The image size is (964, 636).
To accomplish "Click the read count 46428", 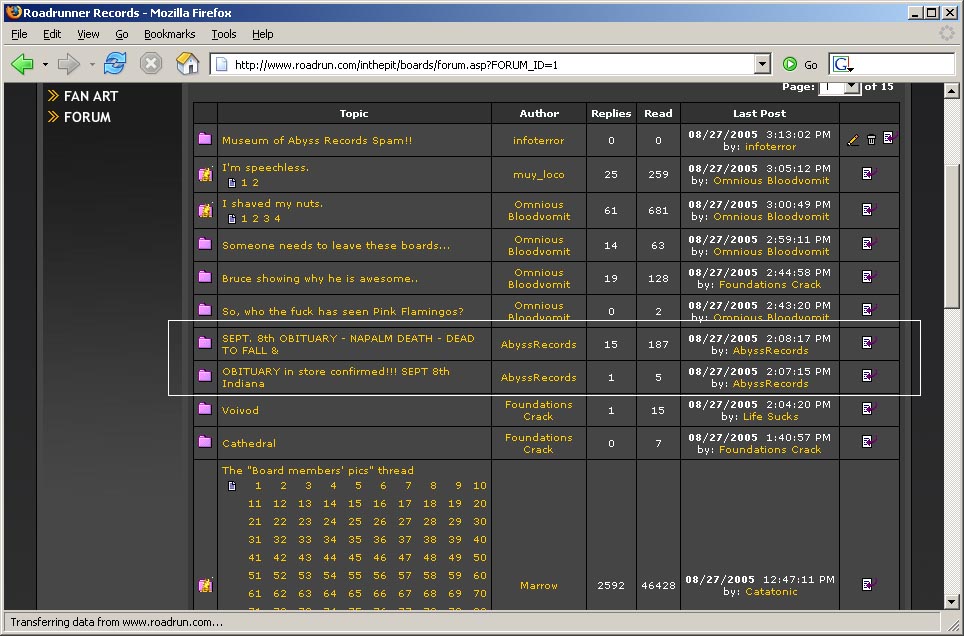I will tap(658, 586).
